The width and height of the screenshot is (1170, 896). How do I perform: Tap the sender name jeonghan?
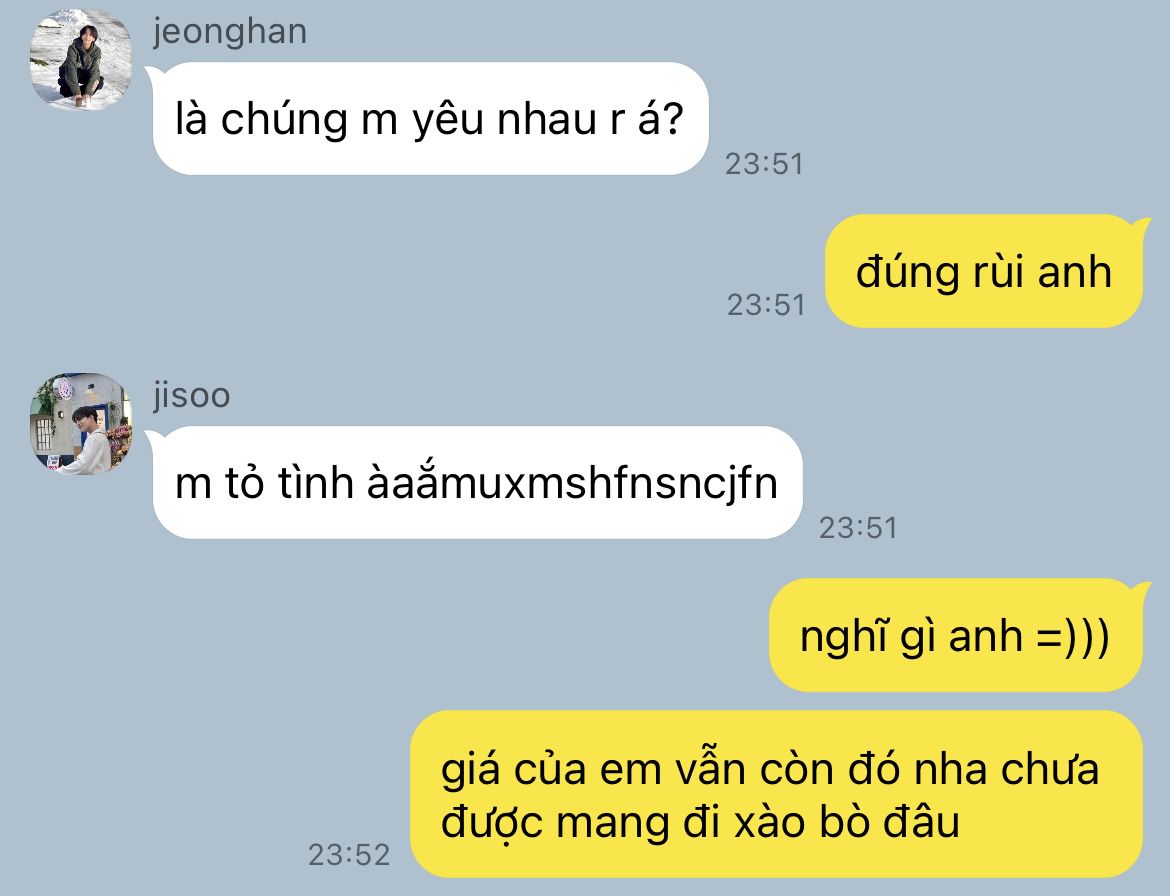click(x=230, y=32)
